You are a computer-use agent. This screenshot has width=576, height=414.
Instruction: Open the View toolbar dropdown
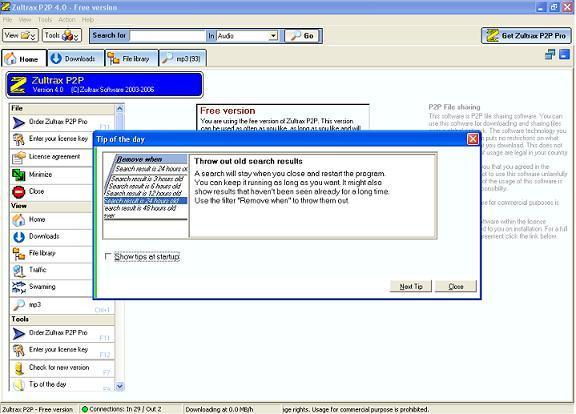[20, 36]
